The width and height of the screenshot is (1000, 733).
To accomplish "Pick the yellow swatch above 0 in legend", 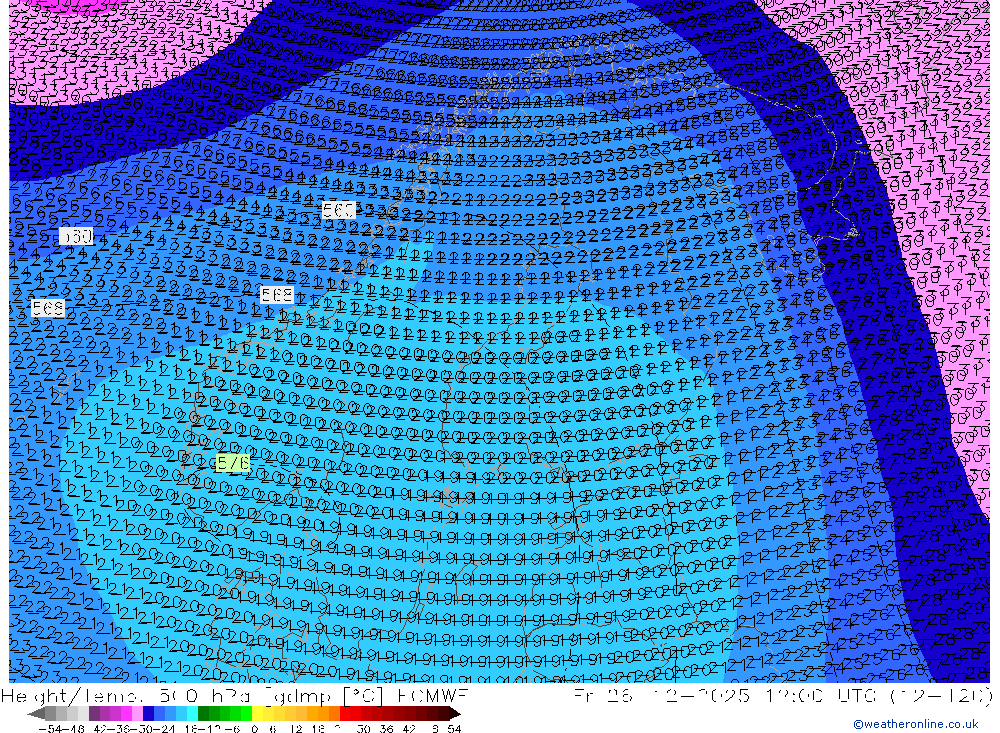I will pos(258,714).
